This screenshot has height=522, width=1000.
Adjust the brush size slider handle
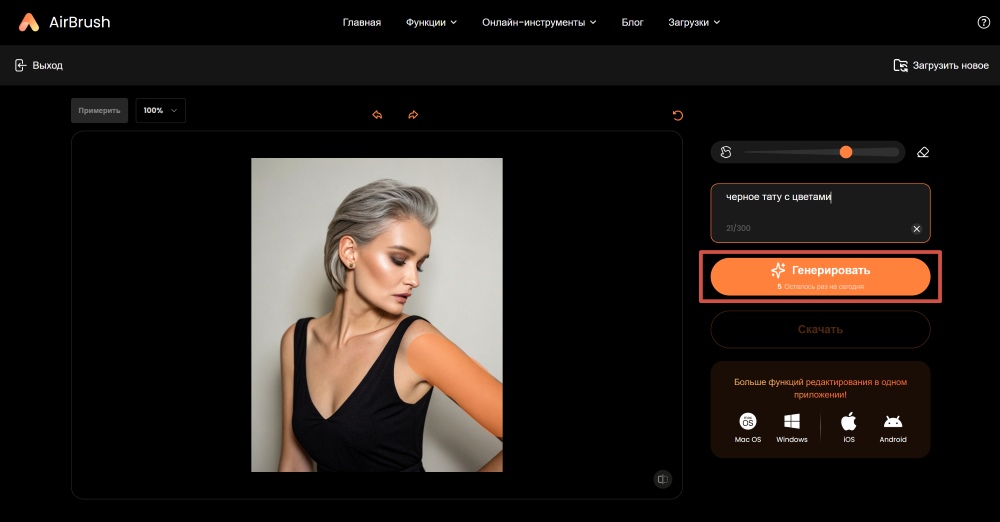(x=846, y=152)
